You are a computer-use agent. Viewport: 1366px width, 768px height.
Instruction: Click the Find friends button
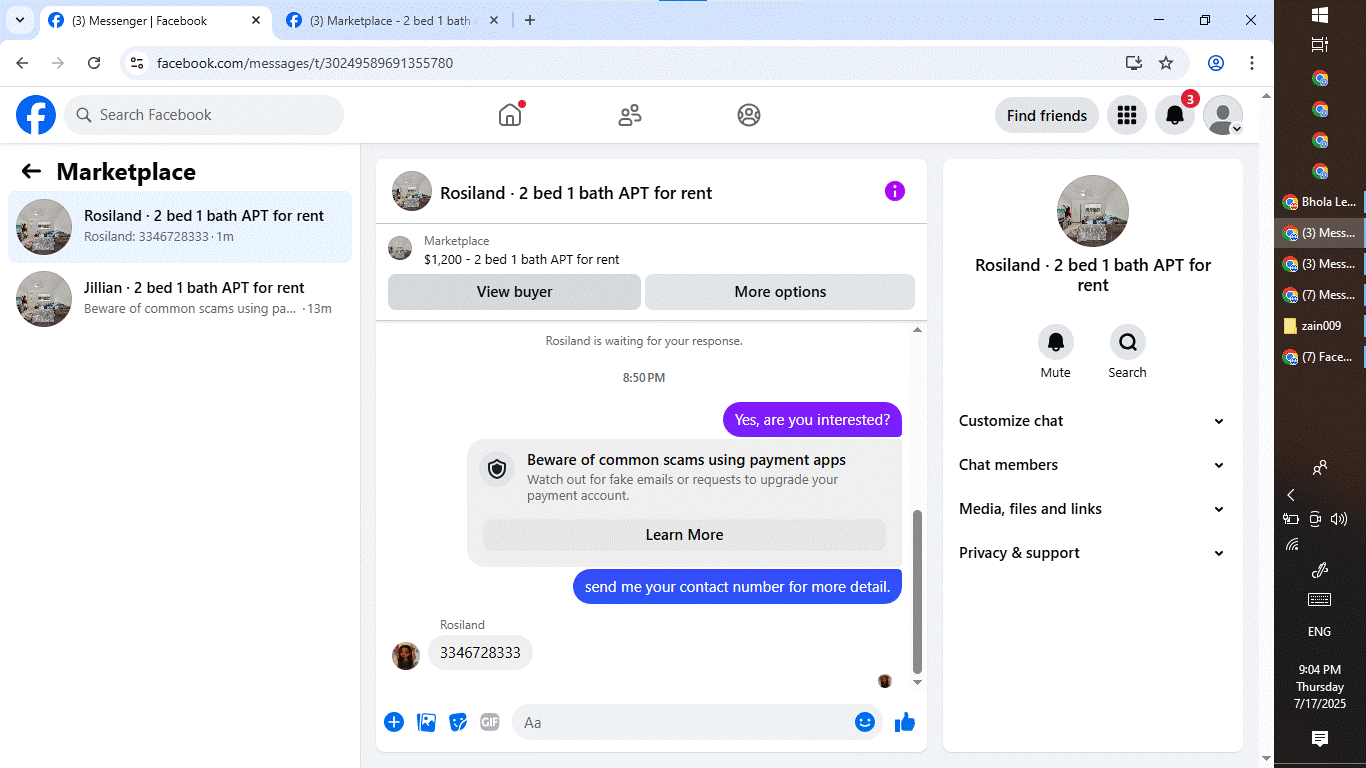pyautogui.click(x=1047, y=115)
